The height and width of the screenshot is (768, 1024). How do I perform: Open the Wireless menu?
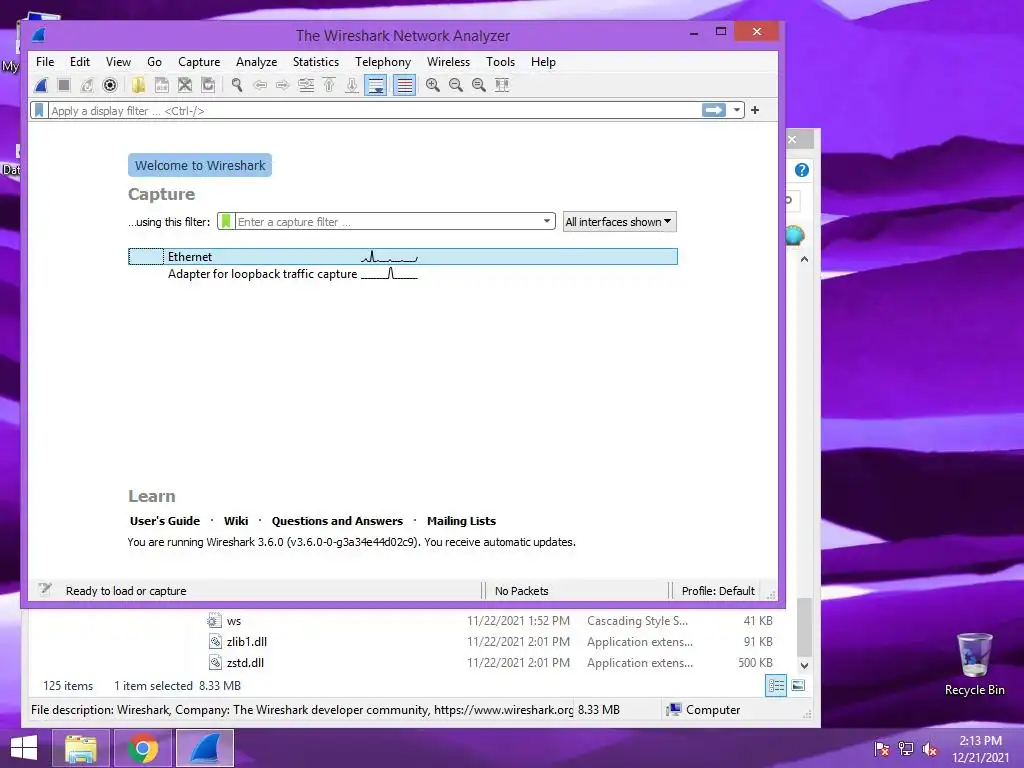(x=448, y=61)
